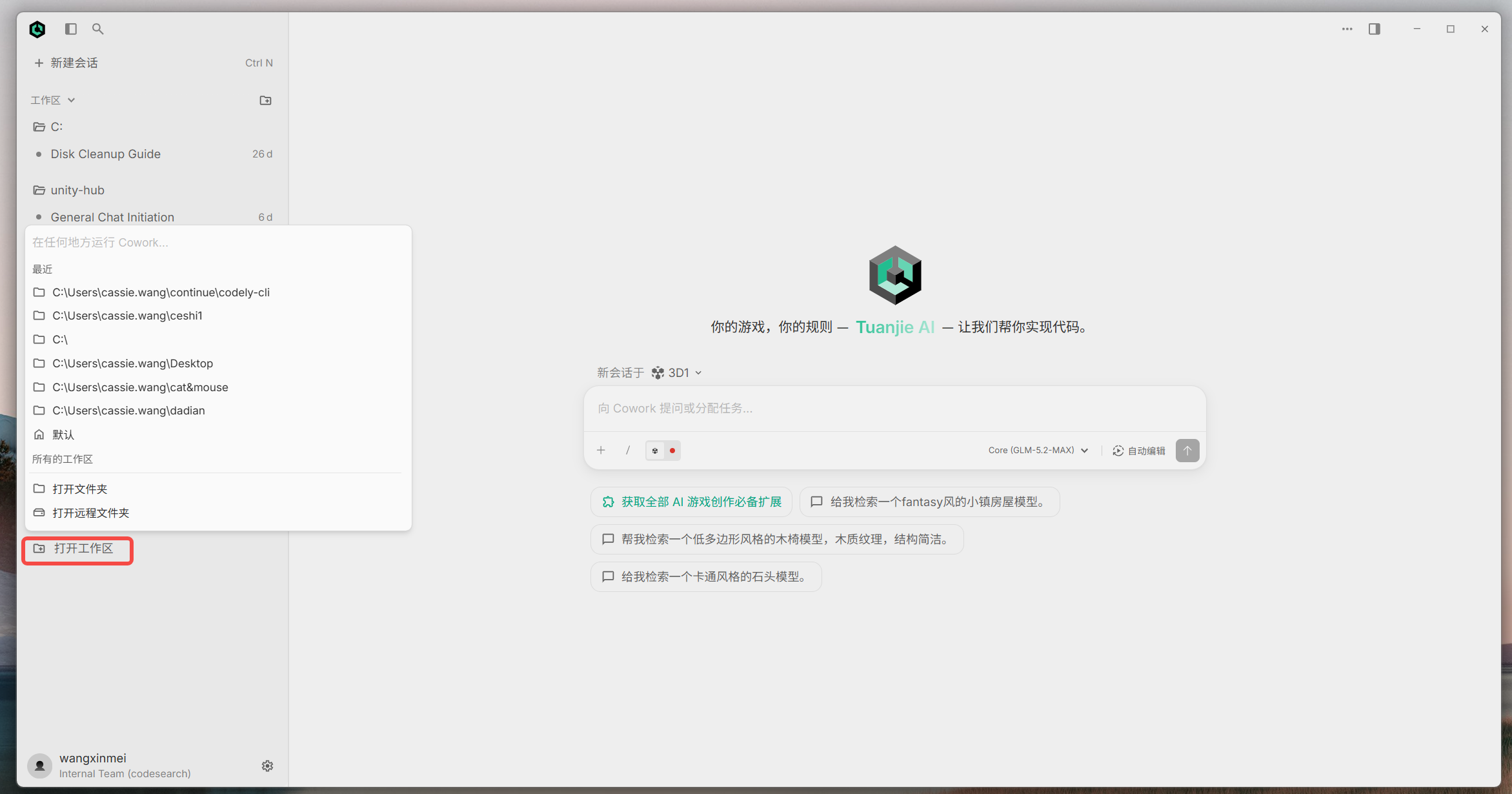
Task: Click the 所有的工作区 label
Action: (63, 459)
